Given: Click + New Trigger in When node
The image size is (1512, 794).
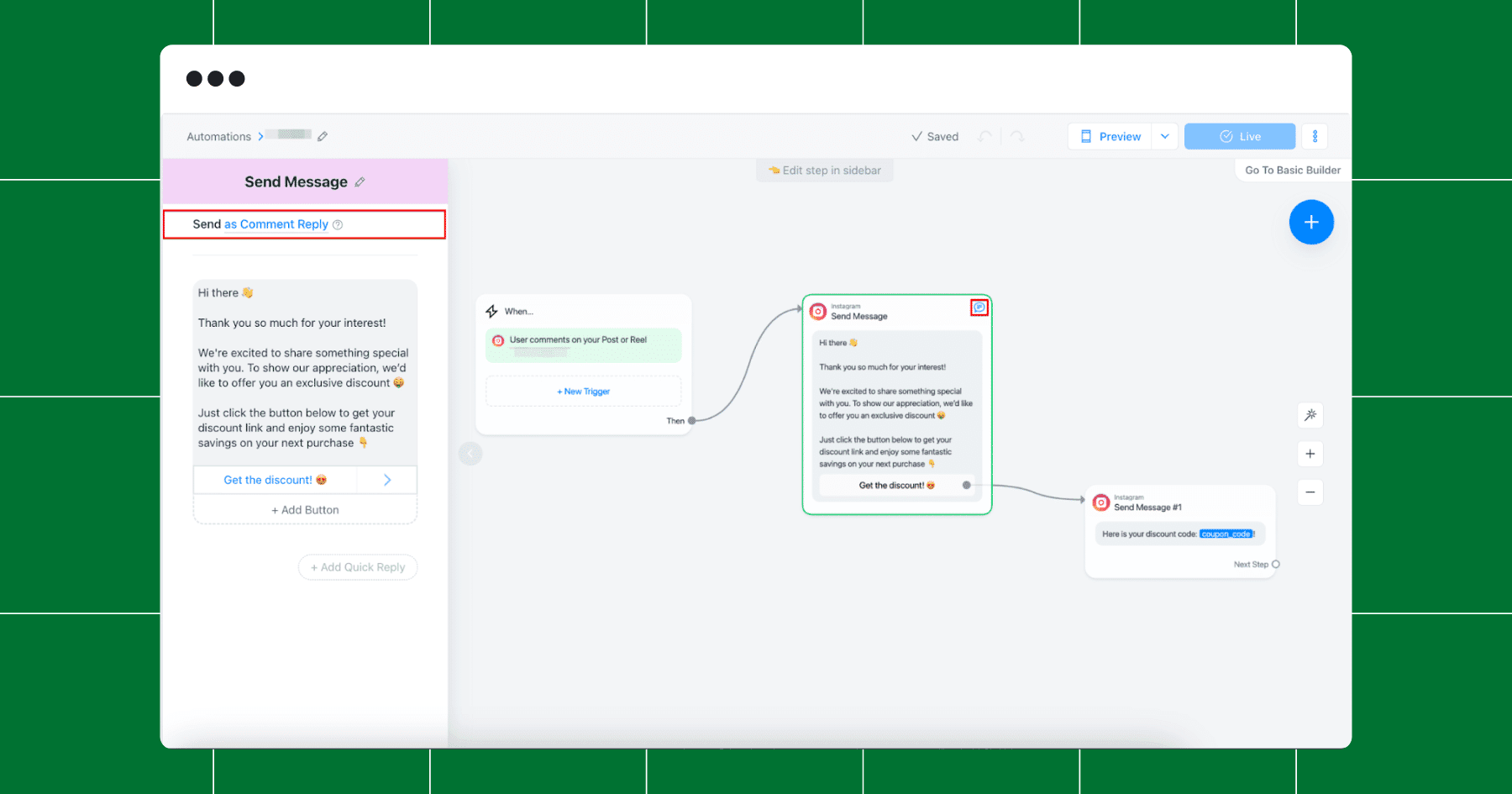Looking at the screenshot, I should 584,392.
